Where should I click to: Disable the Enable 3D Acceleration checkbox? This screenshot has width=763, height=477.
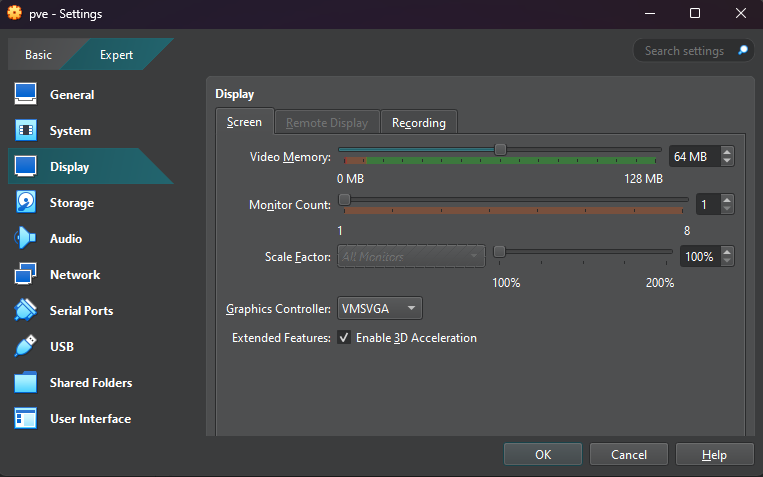[x=344, y=338]
